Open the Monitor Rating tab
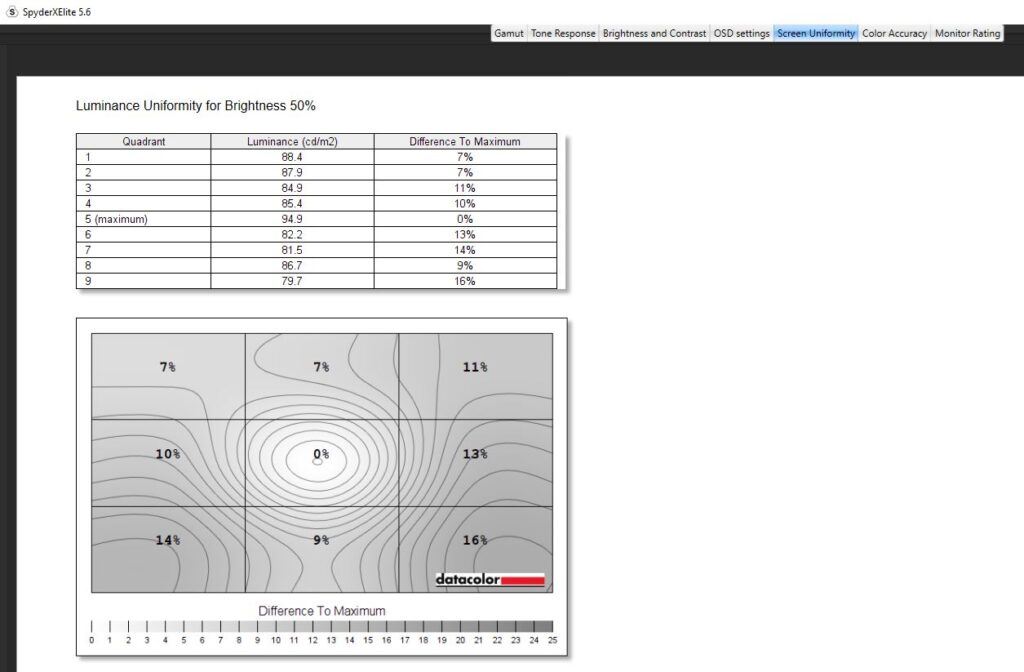The image size is (1024, 672). tap(967, 33)
